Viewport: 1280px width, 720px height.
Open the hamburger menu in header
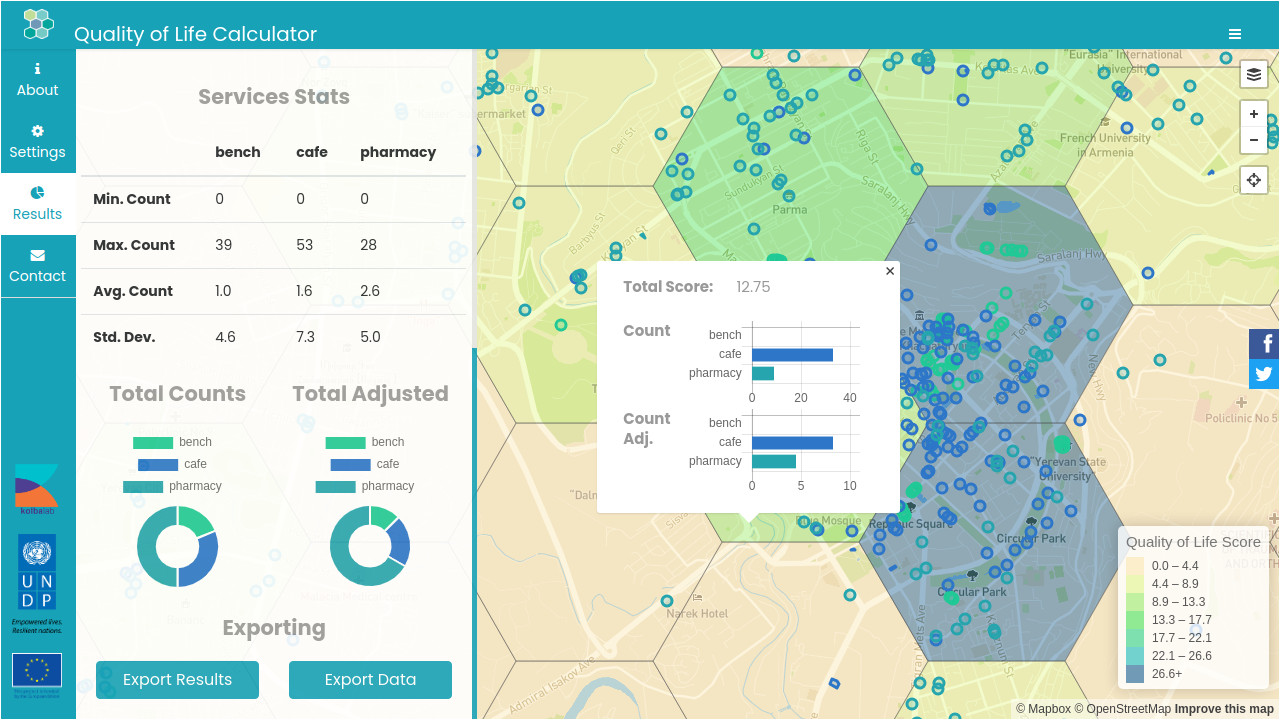pyautogui.click(x=1235, y=34)
